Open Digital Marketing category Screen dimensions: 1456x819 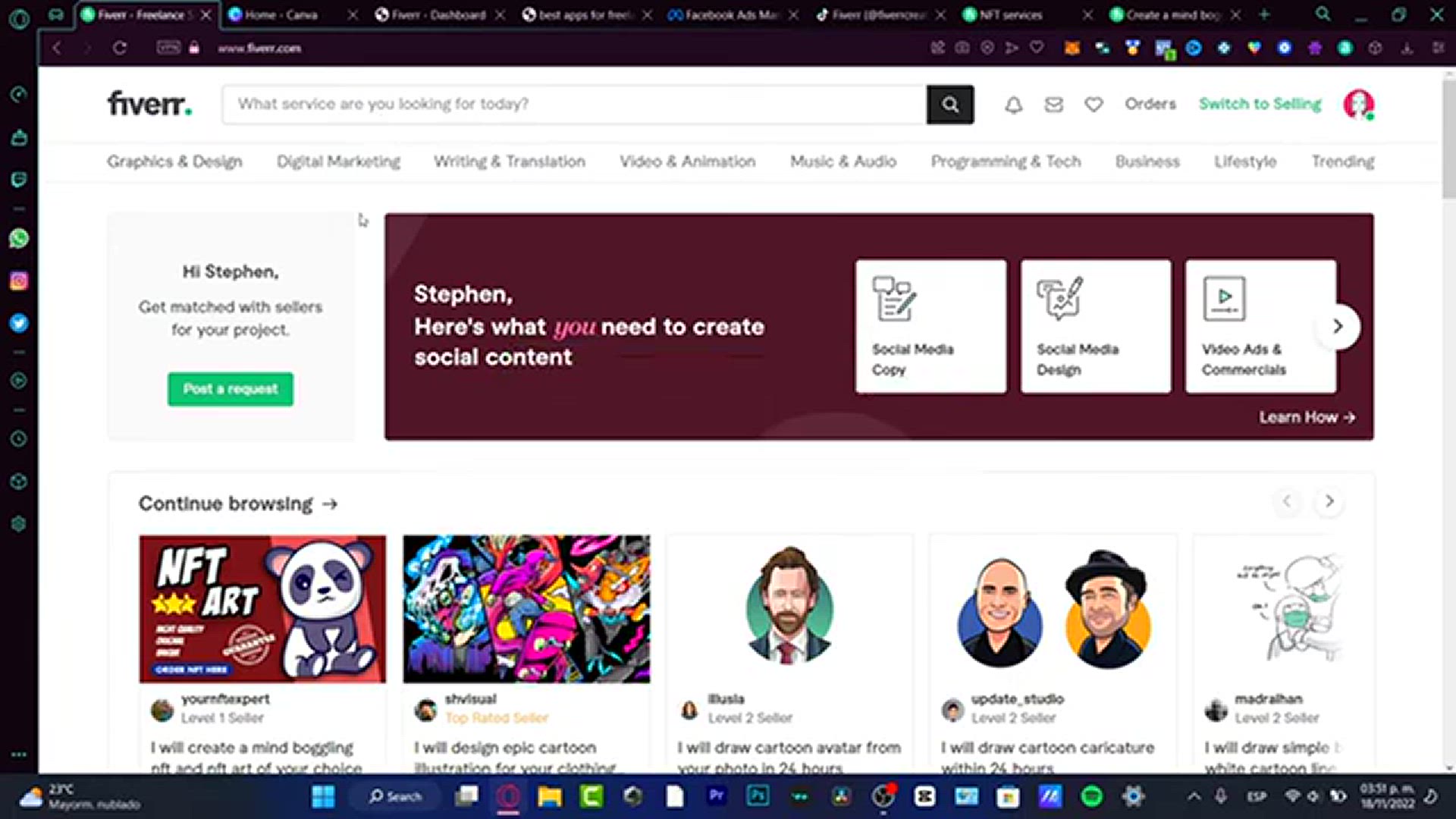(338, 162)
